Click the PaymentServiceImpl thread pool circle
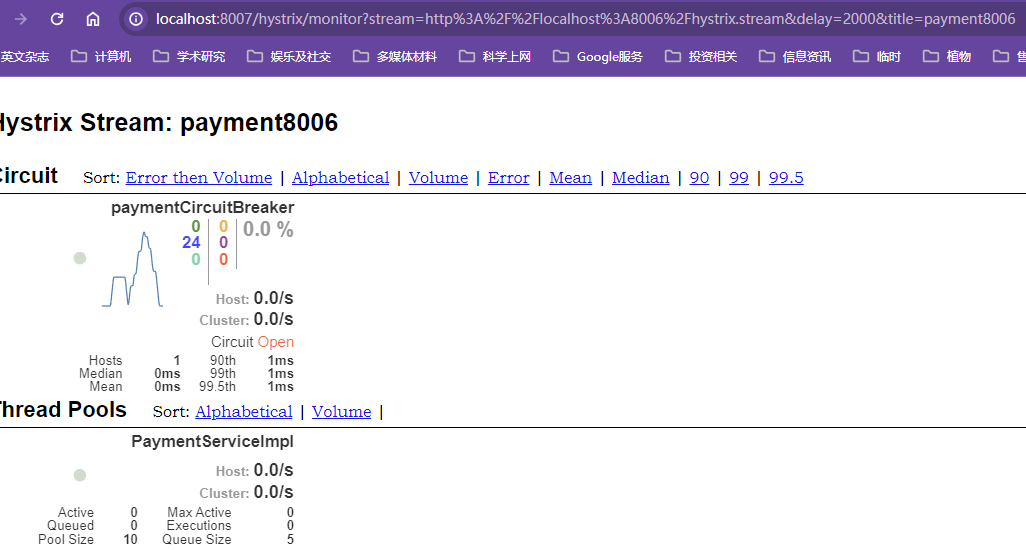This screenshot has height=550, width=1026. click(80, 475)
